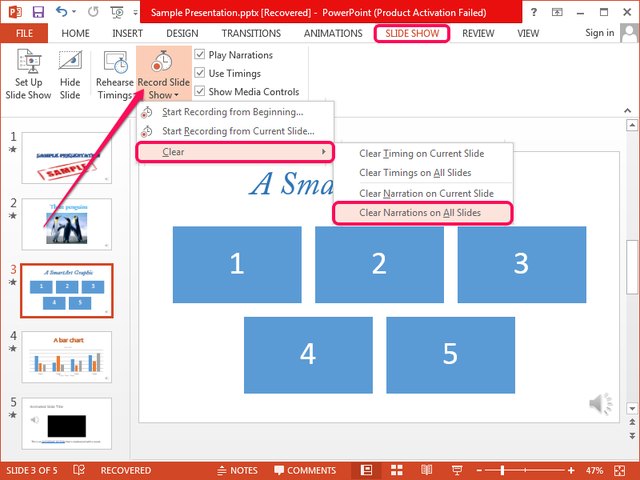Viewport: 640px width, 480px height.
Task: Select Clear Narrations on All Slides
Action: click(422, 213)
